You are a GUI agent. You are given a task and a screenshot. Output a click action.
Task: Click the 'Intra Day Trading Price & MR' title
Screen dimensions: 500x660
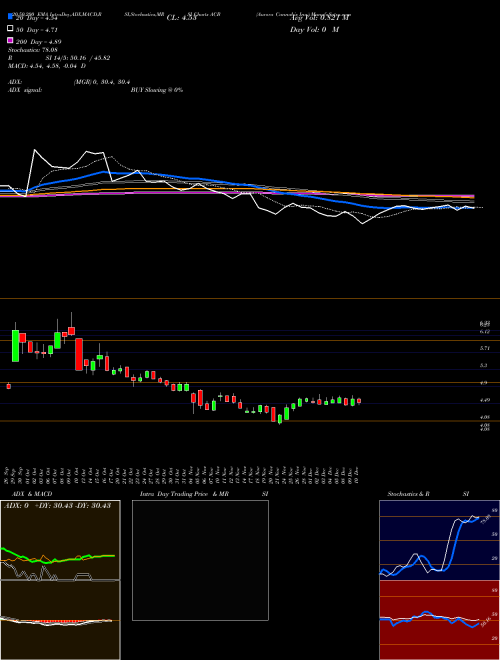[x=184, y=494]
